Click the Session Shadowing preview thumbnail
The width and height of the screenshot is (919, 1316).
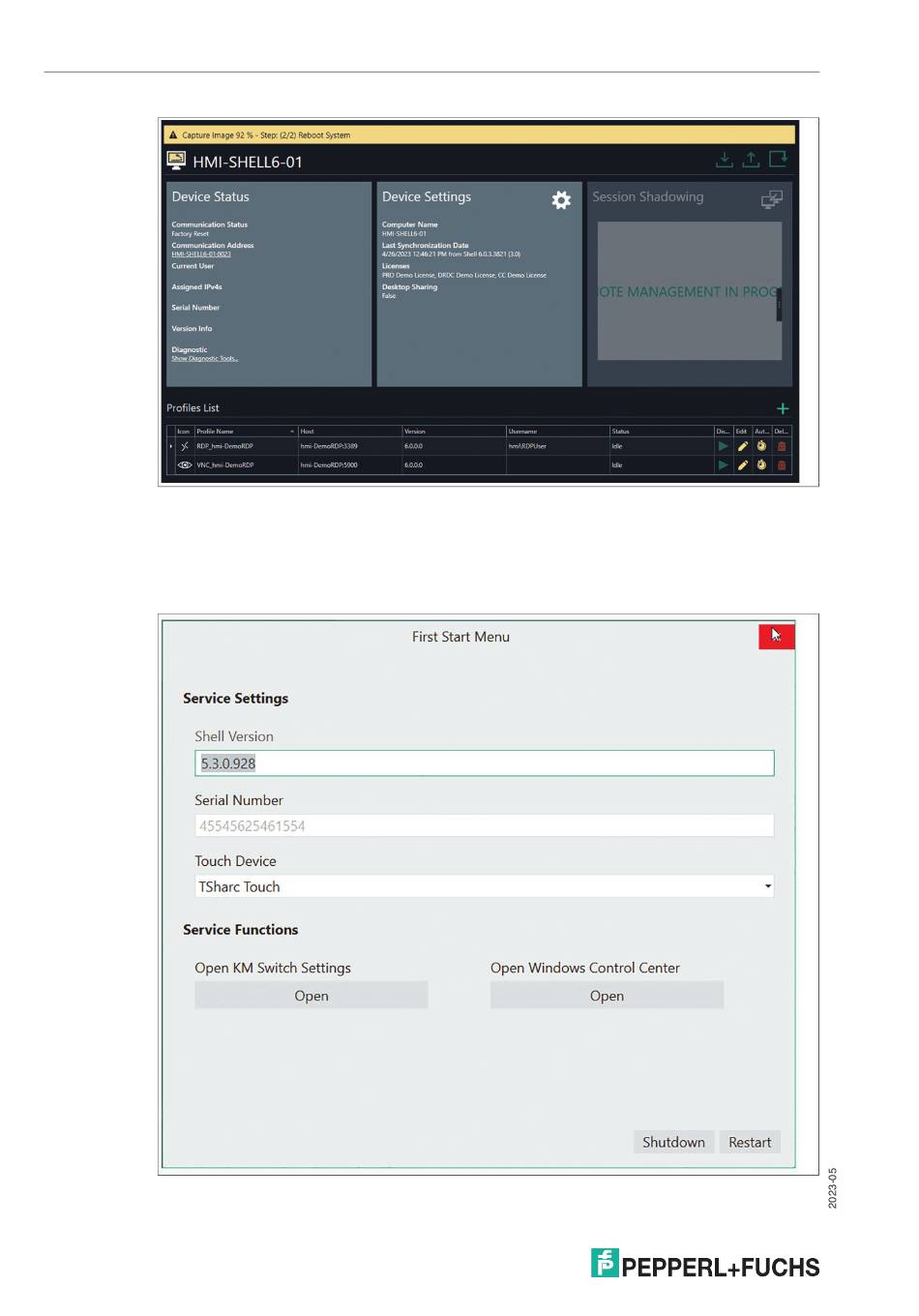pyautogui.click(x=689, y=291)
